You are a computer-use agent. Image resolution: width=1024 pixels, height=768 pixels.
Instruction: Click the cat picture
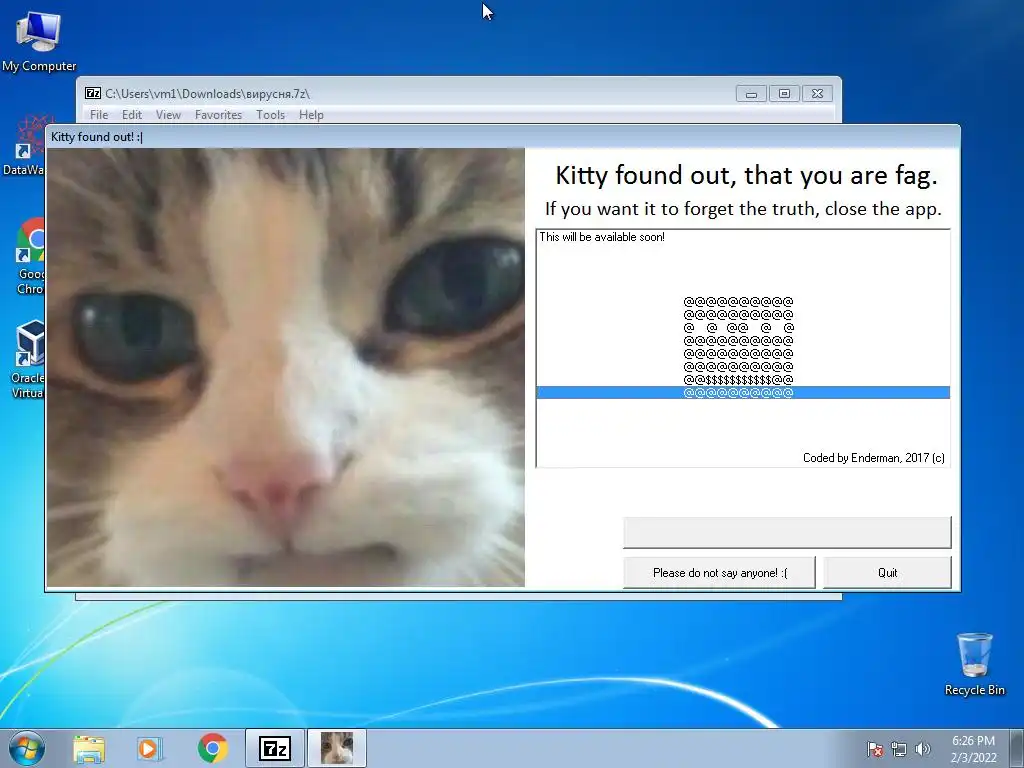pyautogui.click(x=285, y=368)
